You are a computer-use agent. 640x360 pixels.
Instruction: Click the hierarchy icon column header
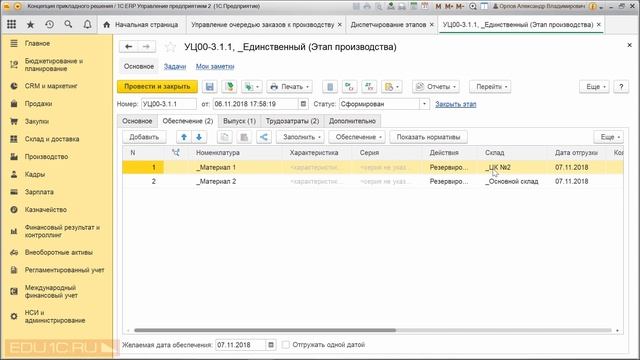[176, 153]
